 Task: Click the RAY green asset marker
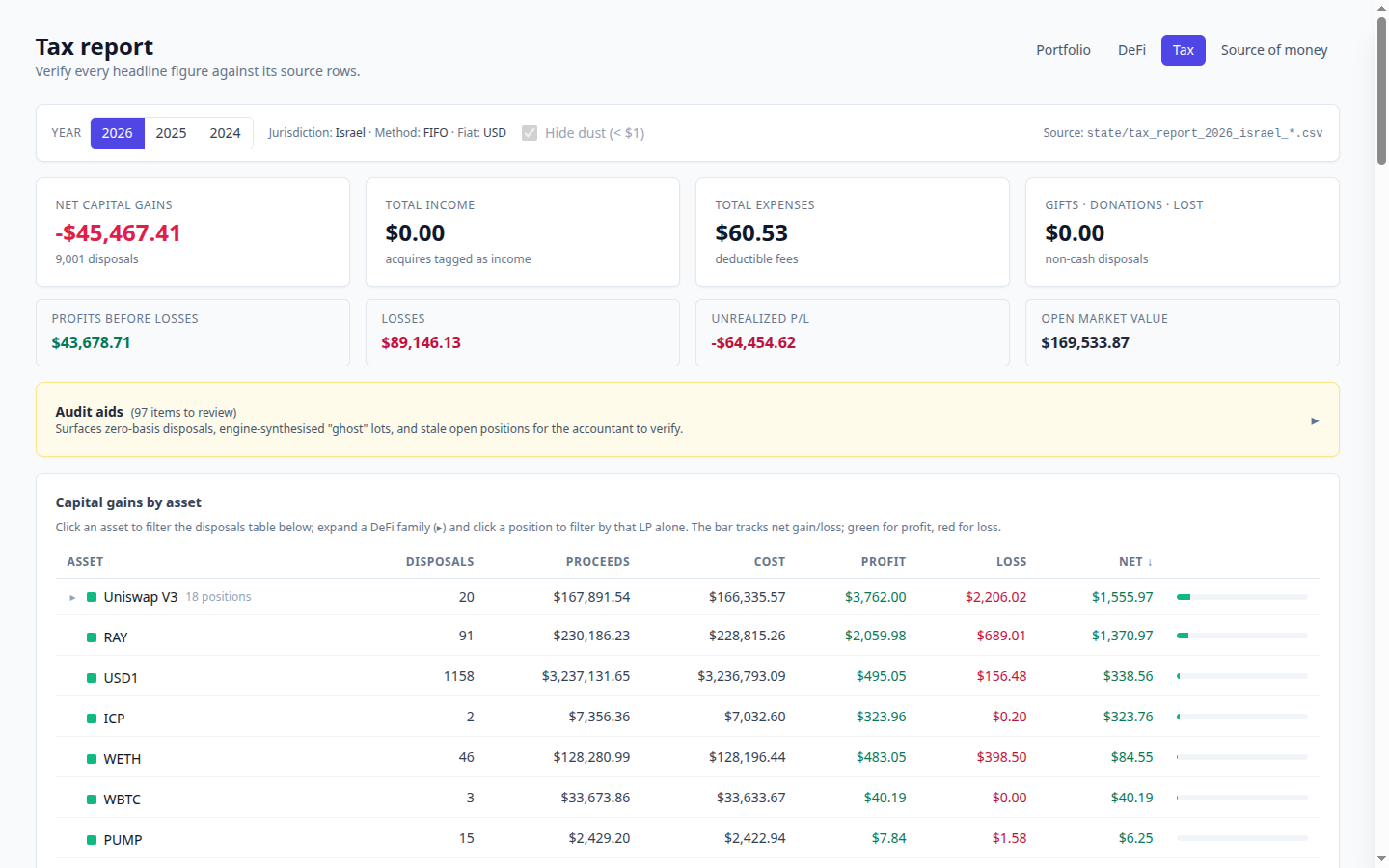click(x=92, y=637)
